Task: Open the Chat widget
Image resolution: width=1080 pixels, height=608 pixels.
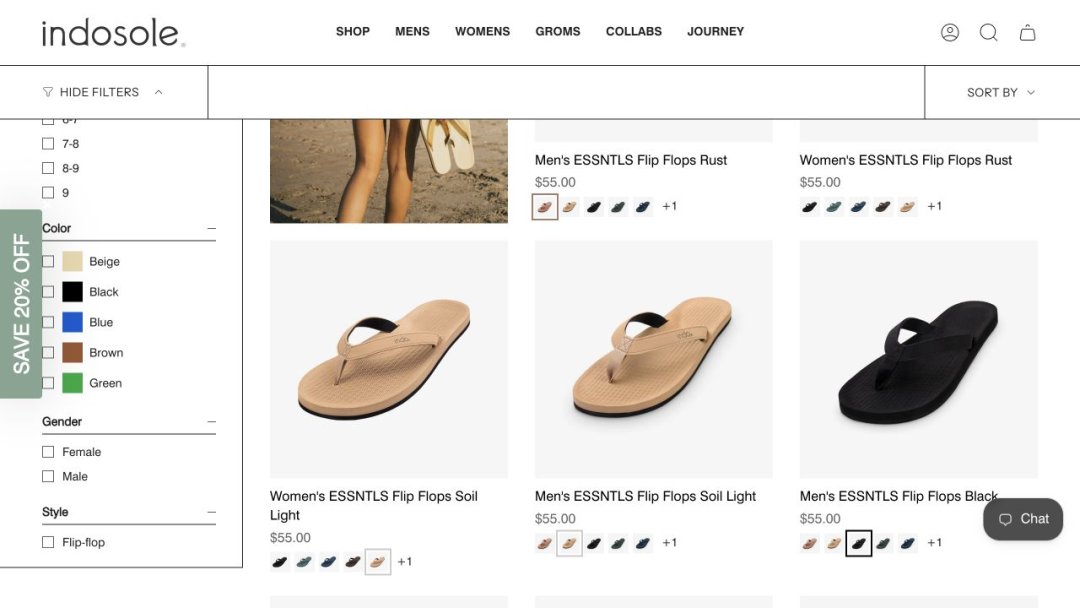Action: (1023, 519)
